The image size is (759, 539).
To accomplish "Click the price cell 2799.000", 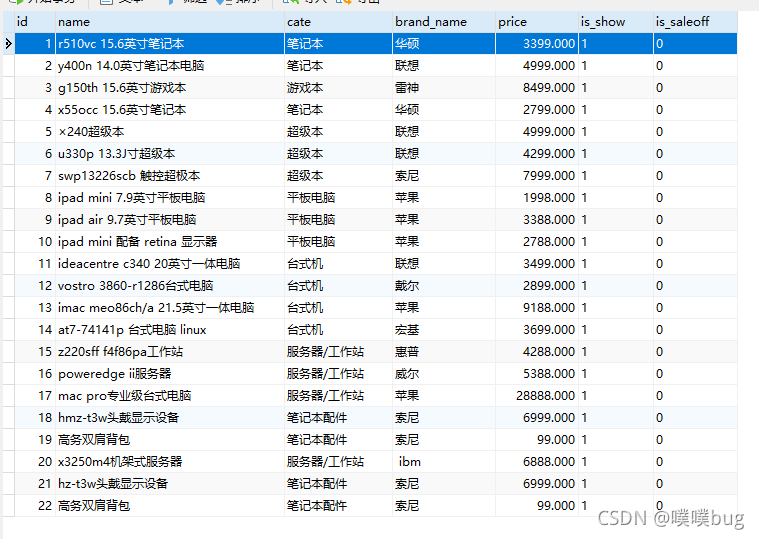I will [536, 110].
